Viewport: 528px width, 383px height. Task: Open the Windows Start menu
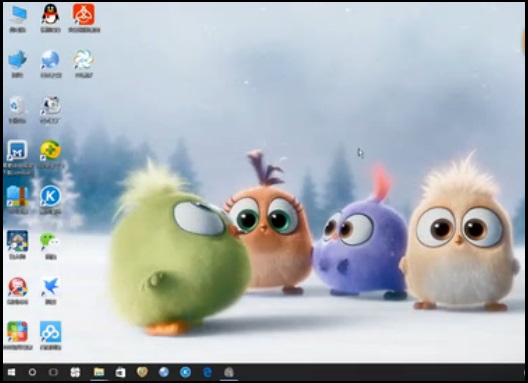point(11,372)
